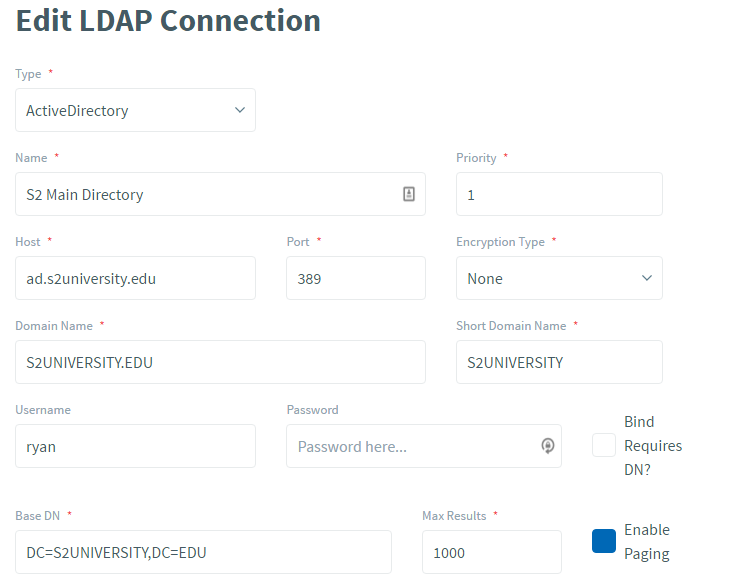
Task: Click the password manager icon in Password field
Action: pos(547,446)
